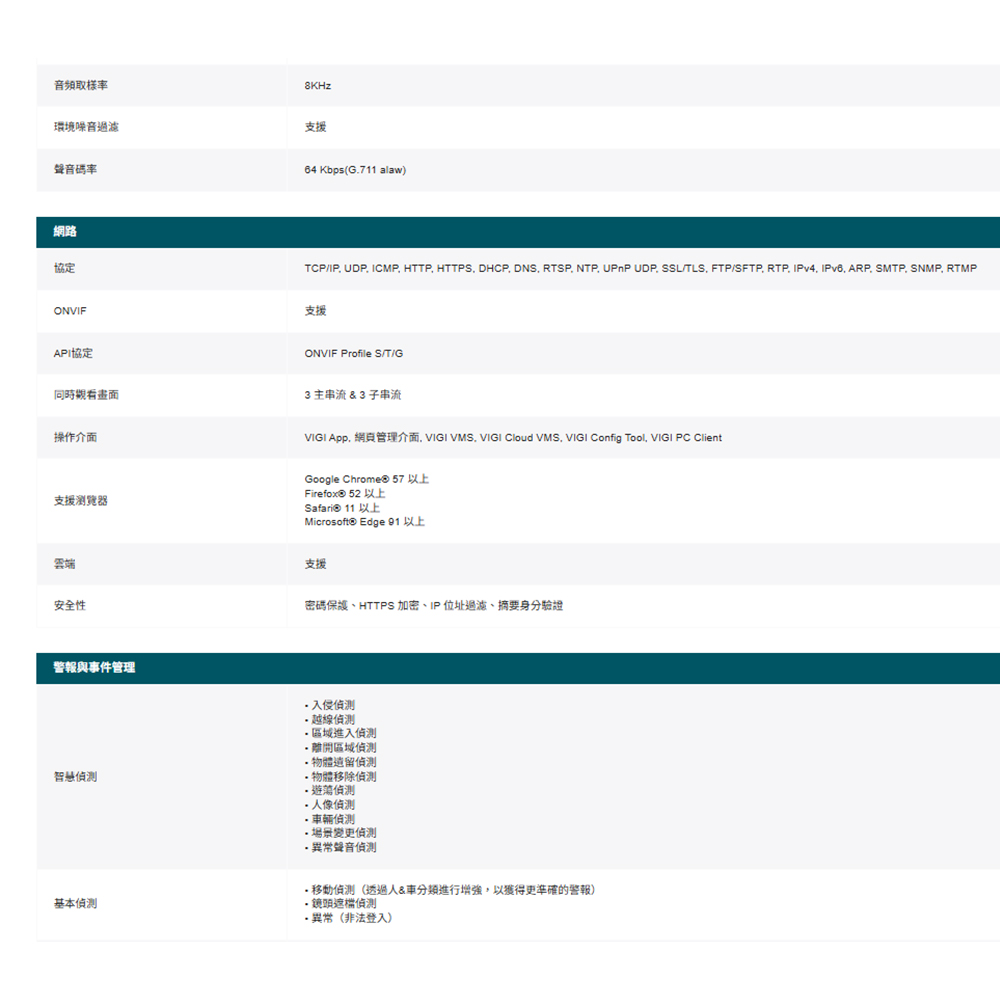Select the 音頻取樣率 row label
This screenshot has width=1000, height=1000.
tap(81, 86)
